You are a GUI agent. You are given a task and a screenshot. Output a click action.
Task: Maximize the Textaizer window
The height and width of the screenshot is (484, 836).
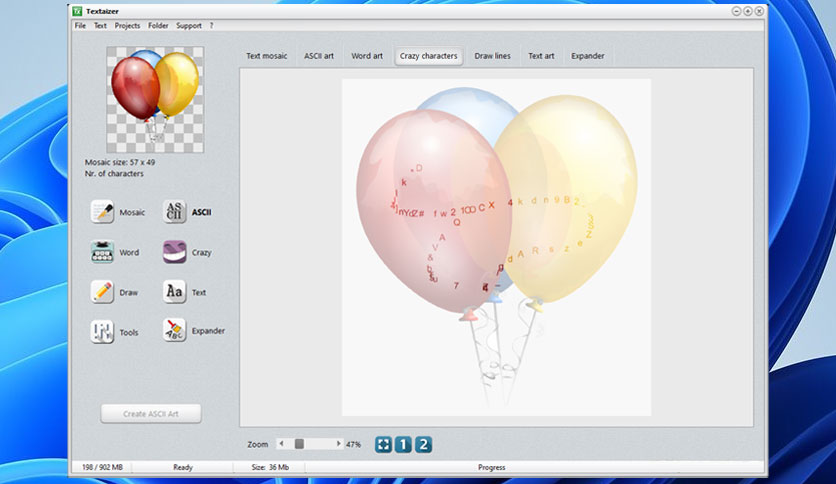[x=747, y=11]
